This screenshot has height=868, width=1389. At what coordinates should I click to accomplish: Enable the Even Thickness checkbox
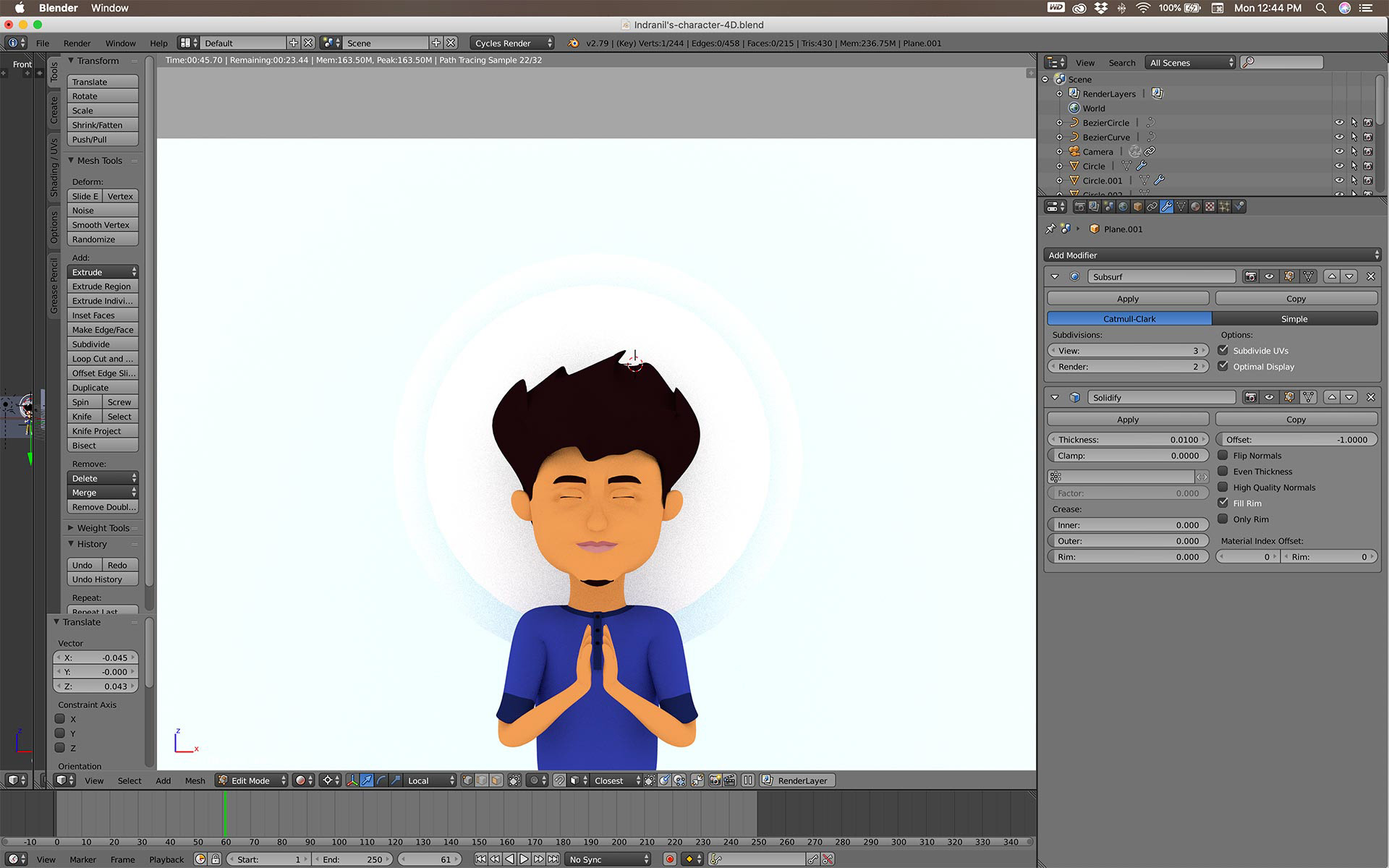click(1223, 471)
